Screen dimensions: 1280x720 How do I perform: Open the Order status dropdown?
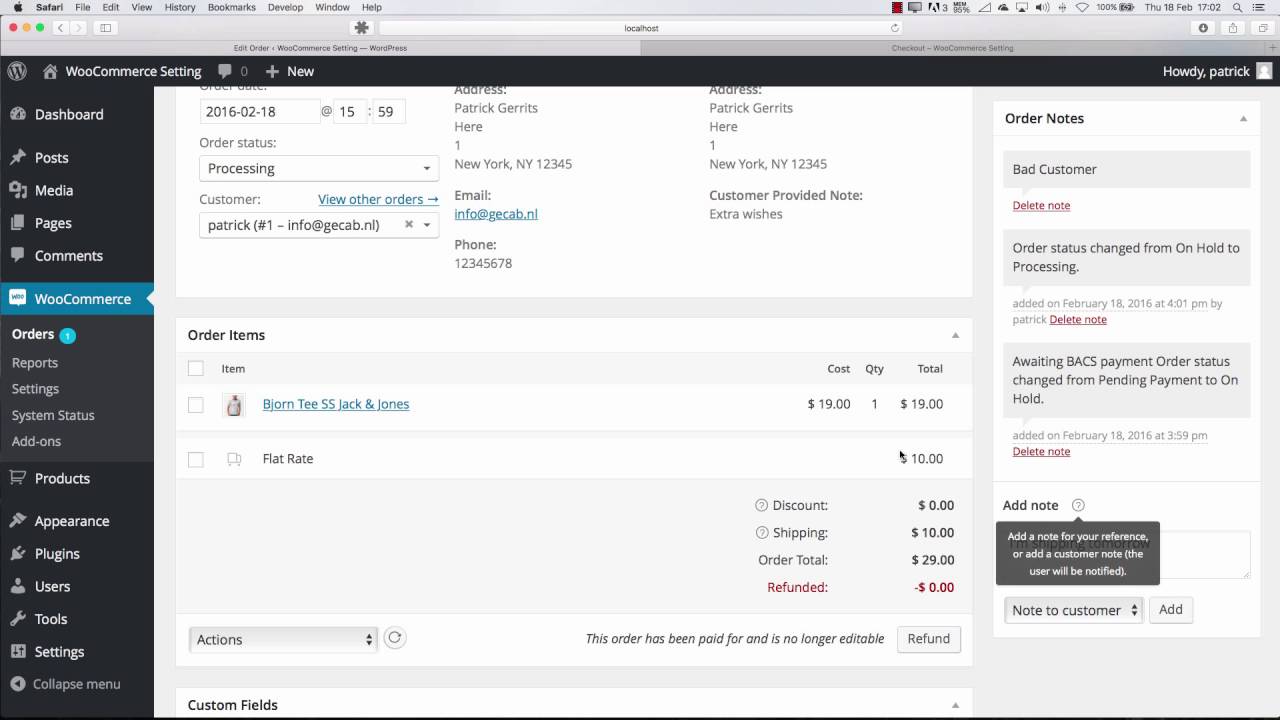[x=319, y=168]
